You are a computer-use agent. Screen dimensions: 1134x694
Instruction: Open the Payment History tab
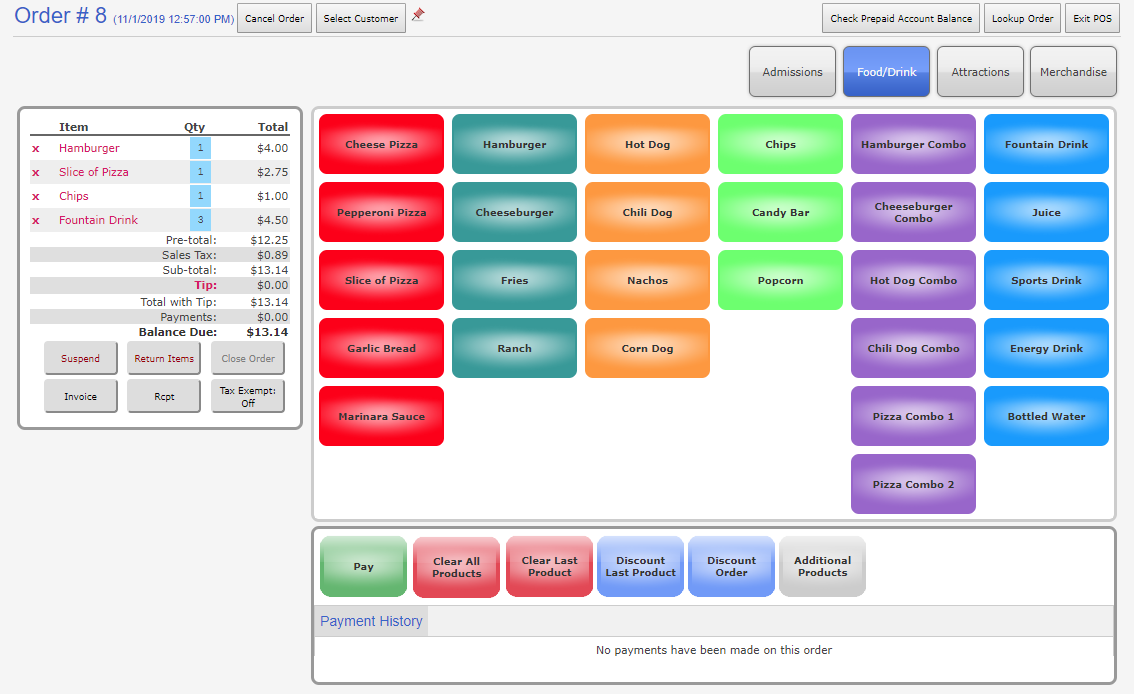point(371,621)
